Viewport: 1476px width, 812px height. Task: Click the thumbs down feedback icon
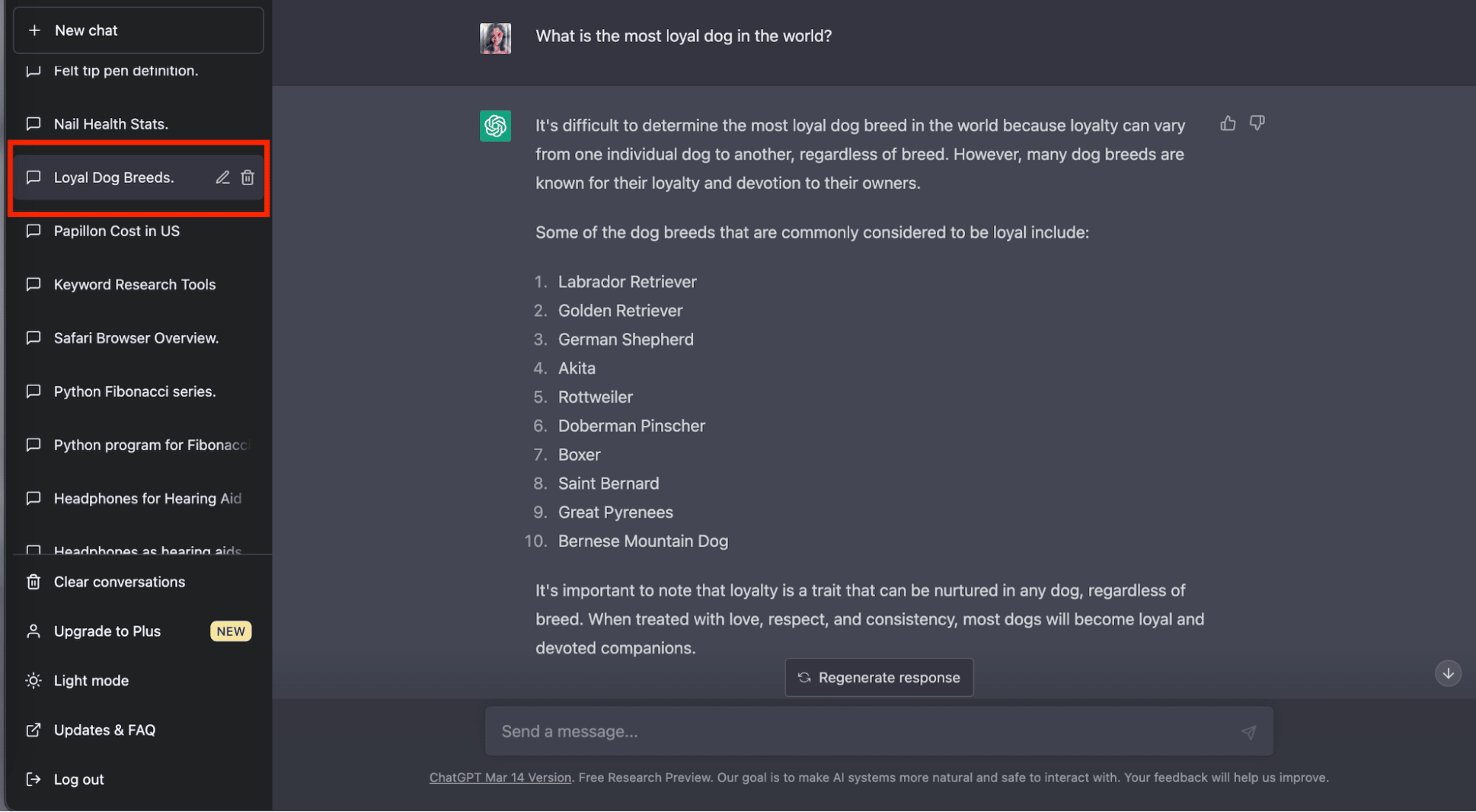1257,123
